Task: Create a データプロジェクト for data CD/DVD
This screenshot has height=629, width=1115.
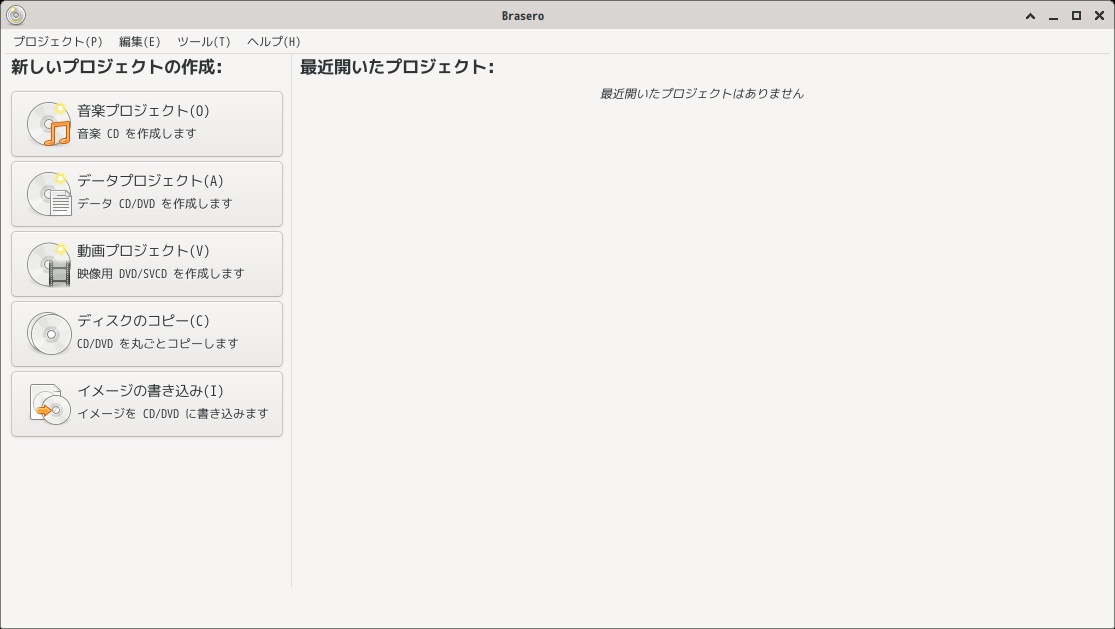Action: [x=147, y=193]
